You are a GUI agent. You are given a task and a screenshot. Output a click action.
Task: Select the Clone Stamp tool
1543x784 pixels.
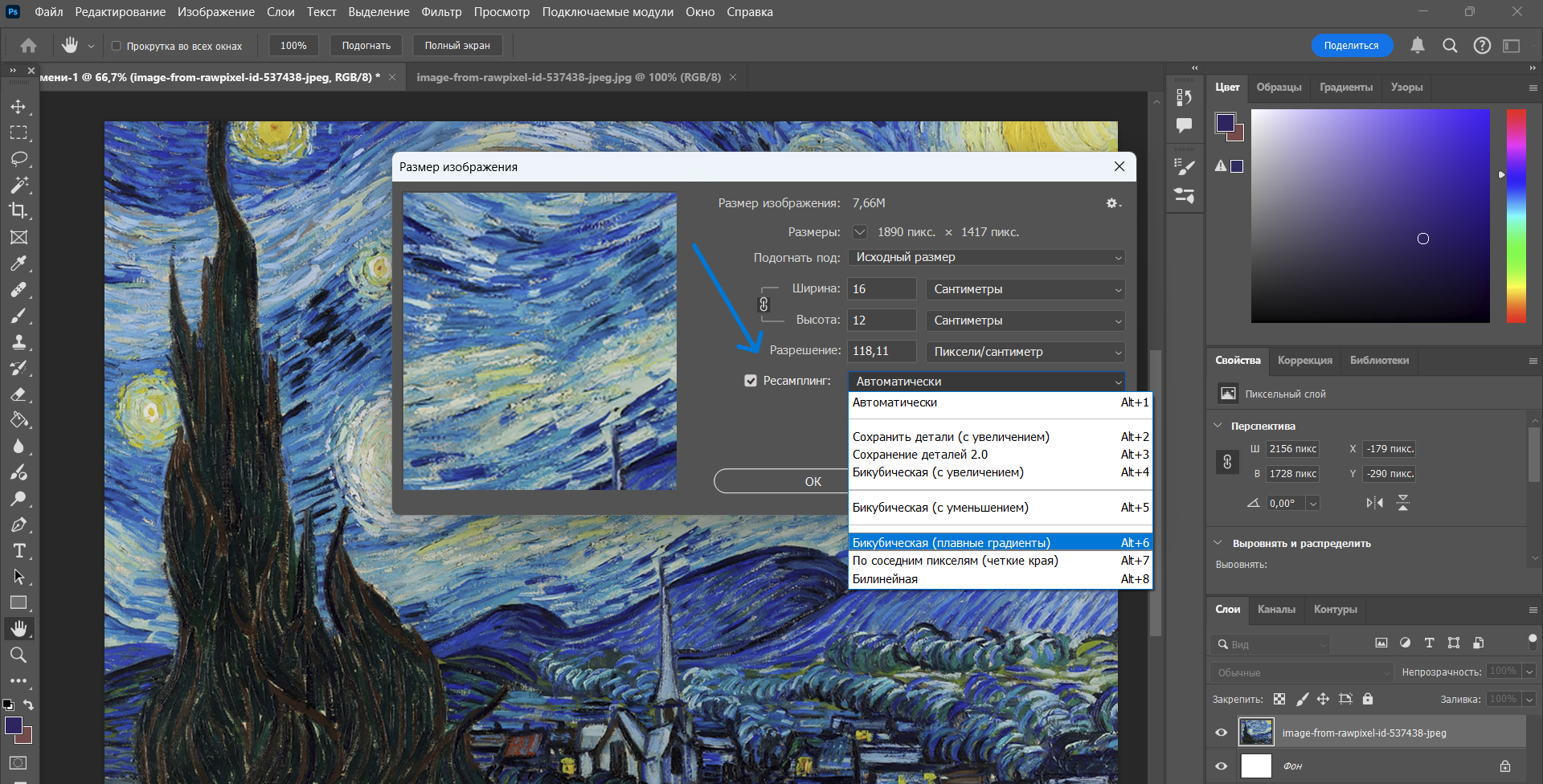pos(18,341)
